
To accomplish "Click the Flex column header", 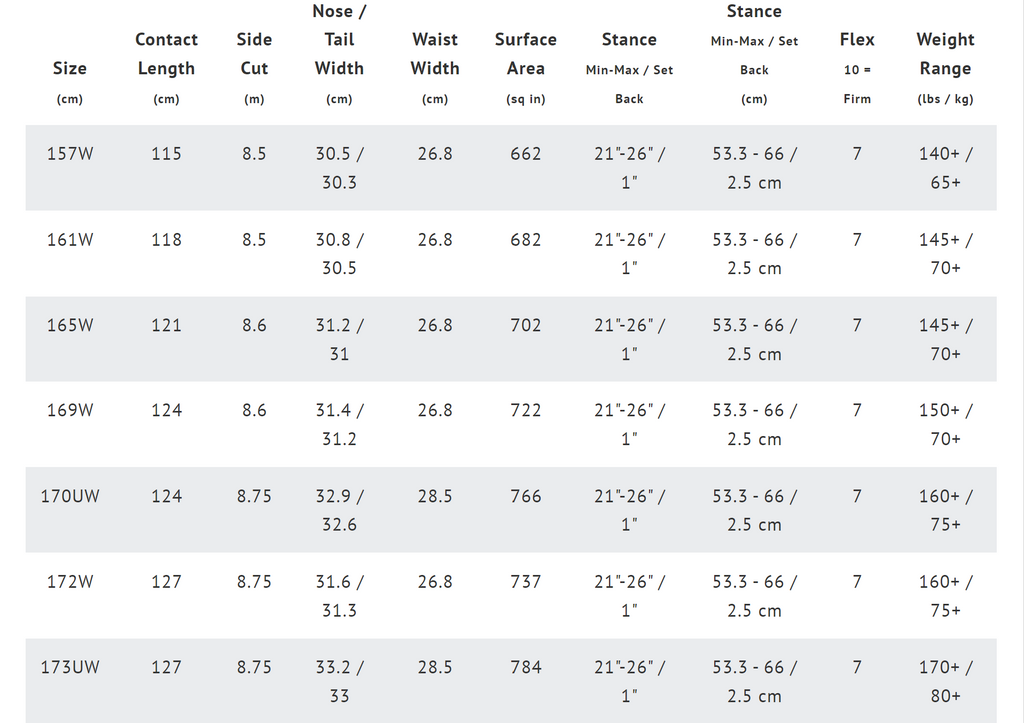I will coord(857,68).
